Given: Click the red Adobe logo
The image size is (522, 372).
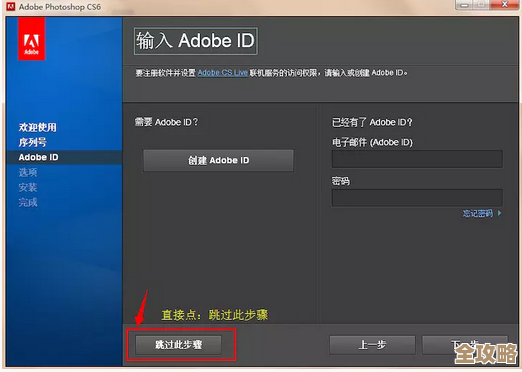Looking at the screenshot, I should tap(31, 39).
